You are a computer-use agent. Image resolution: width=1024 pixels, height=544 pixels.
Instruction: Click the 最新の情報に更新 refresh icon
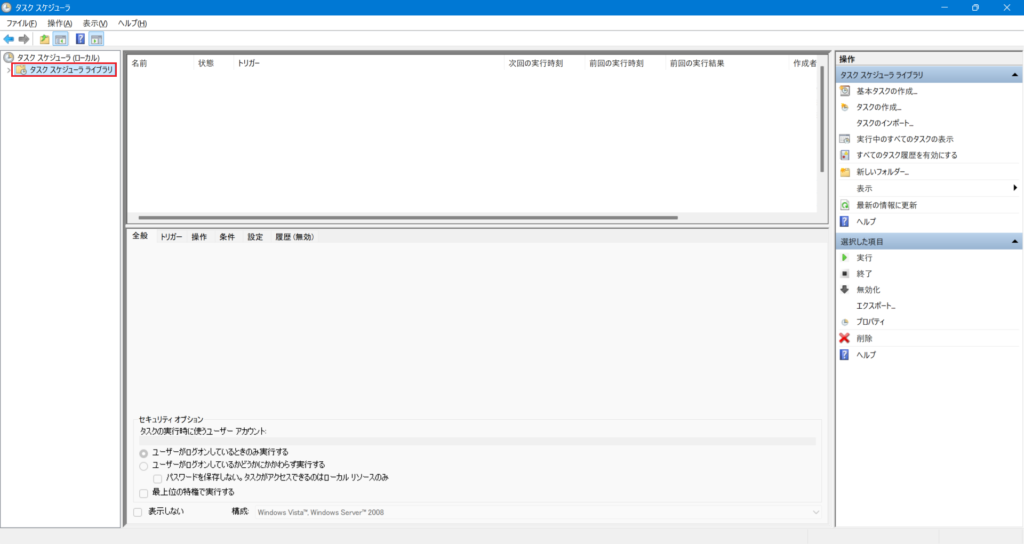pyautogui.click(x=845, y=205)
